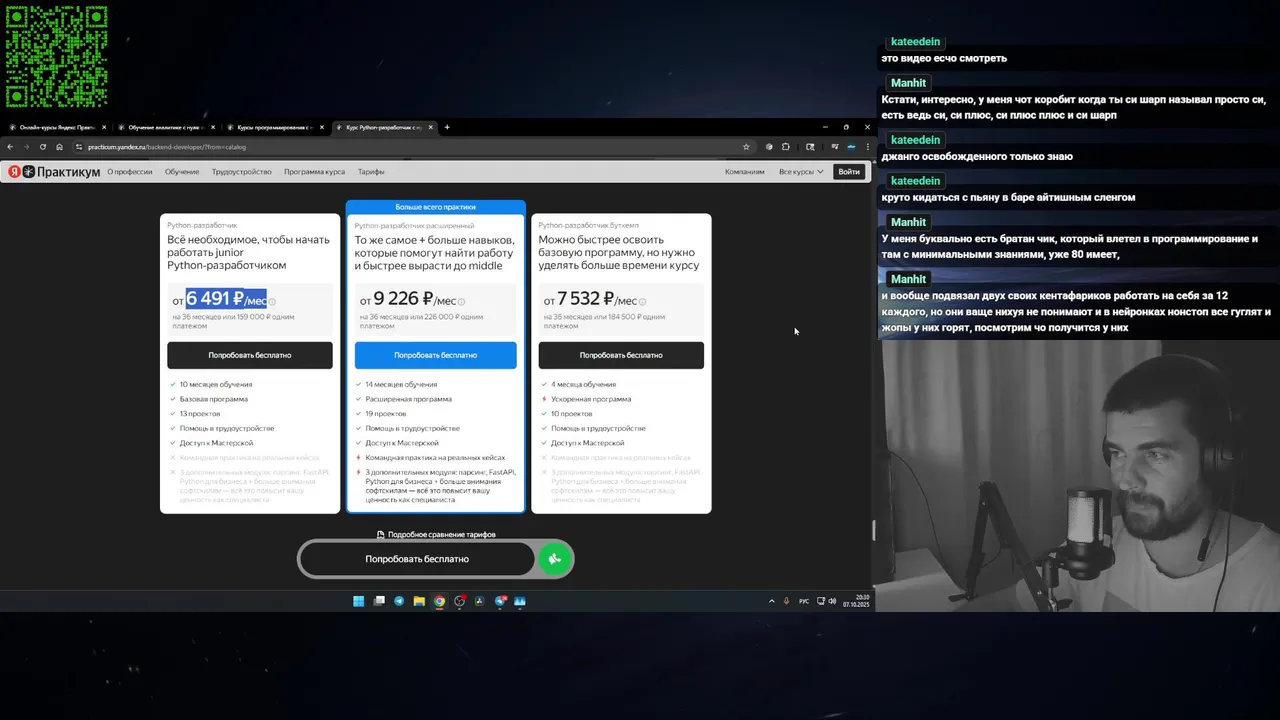Open Обучение navigation item

(182, 172)
